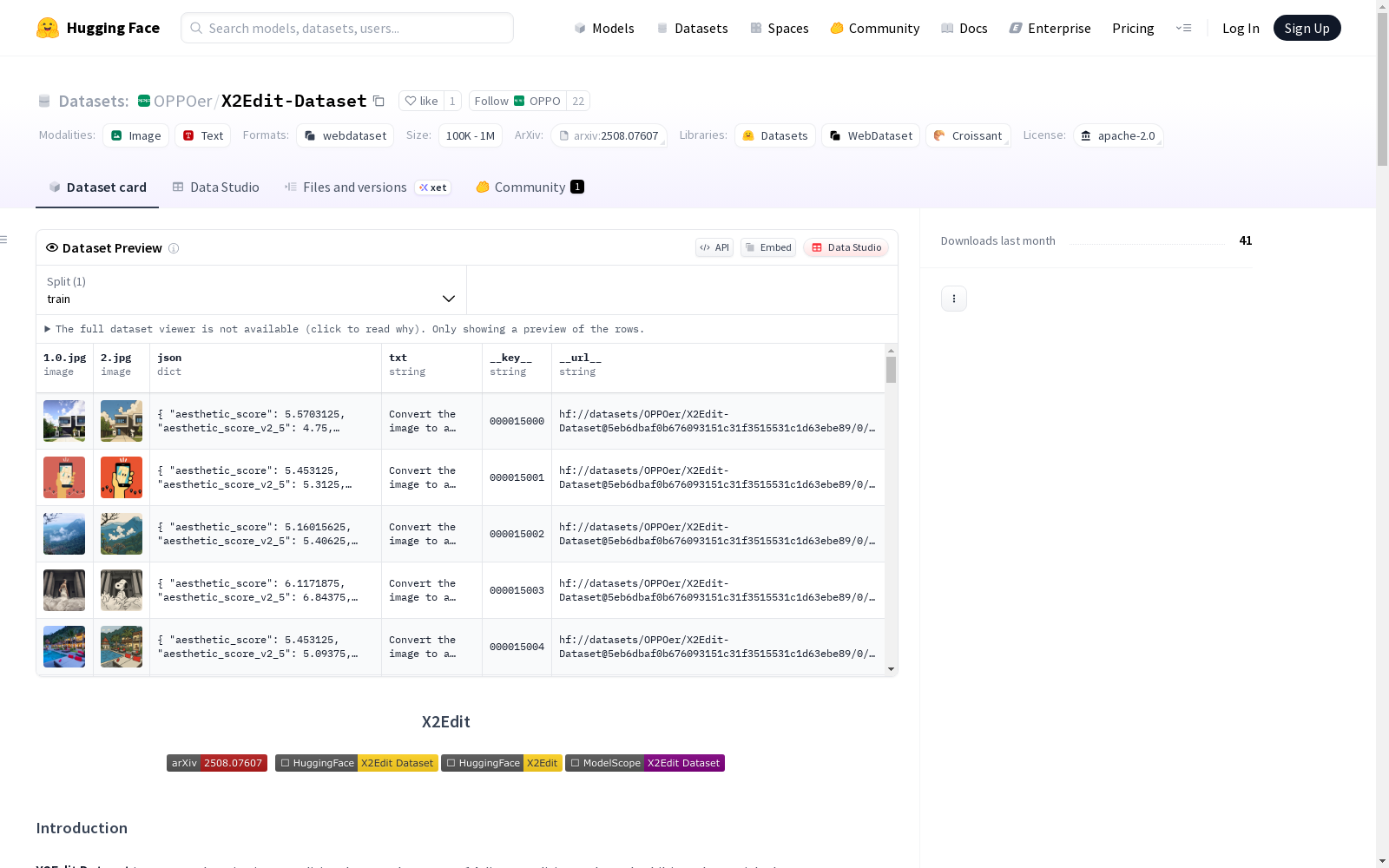Click the OPPO follower count 22
This screenshot has width=1389, height=868.
click(x=578, y=101)
